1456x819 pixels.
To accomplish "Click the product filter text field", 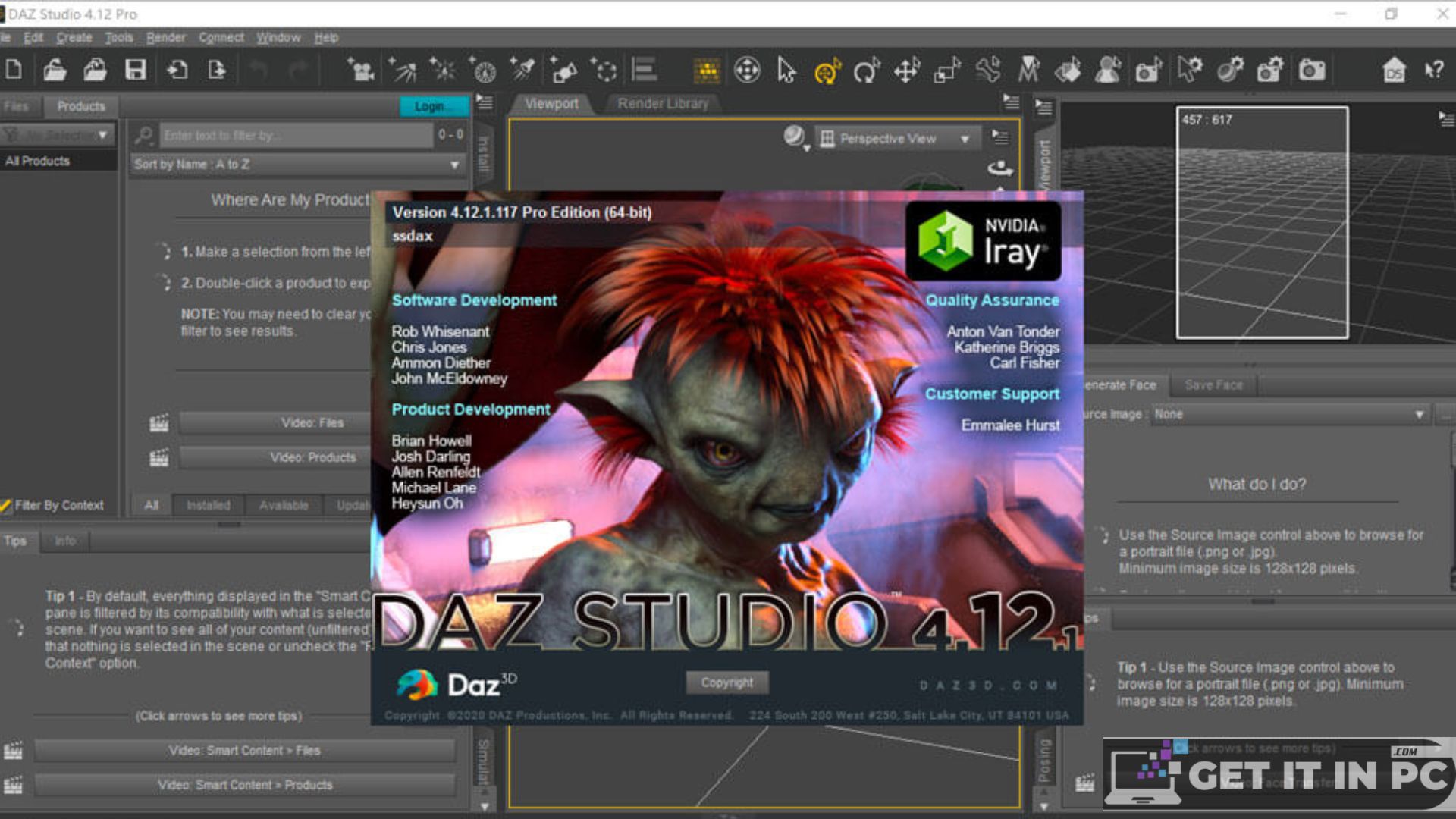I will tap(296, 135).
